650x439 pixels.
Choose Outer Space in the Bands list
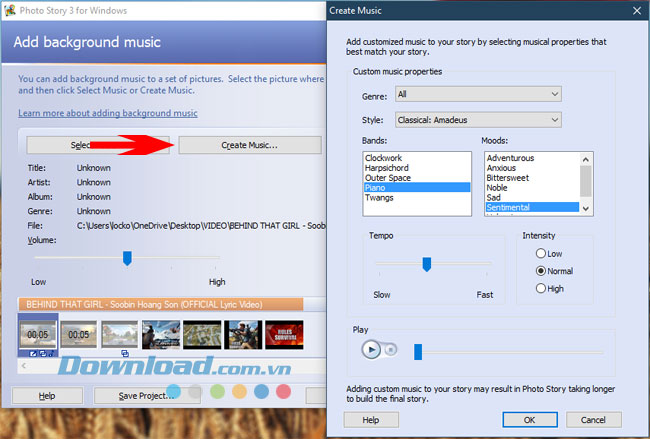[x=417, y=178]
